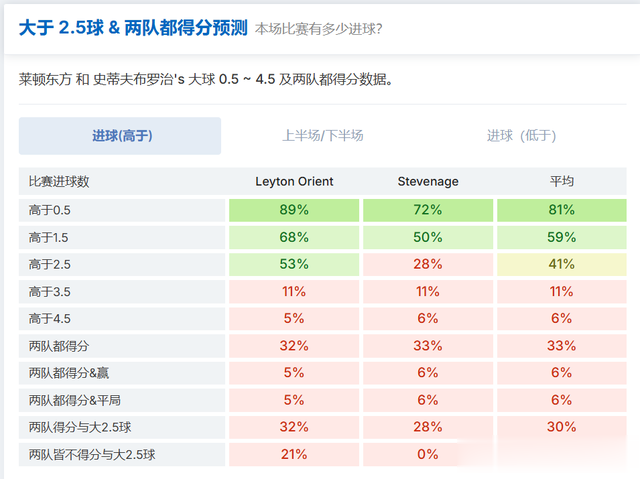Image resolution: width=640 pixels, height=479 pixels.
Task: Select the 高于3.5 row label
Action: (50, 291)
